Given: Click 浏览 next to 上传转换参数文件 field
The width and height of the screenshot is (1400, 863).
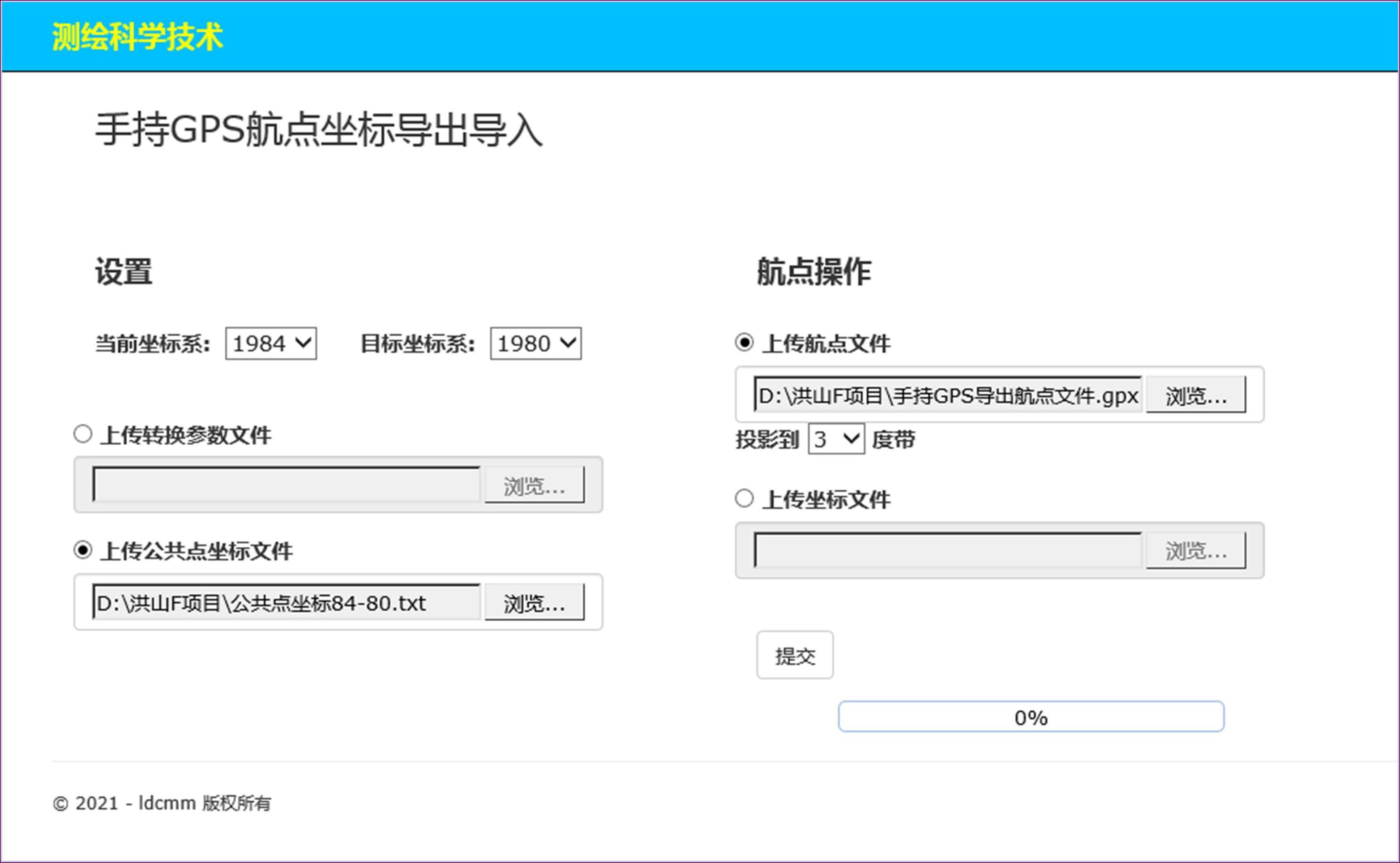Looking at the screenshot, I should click(535, 484).
